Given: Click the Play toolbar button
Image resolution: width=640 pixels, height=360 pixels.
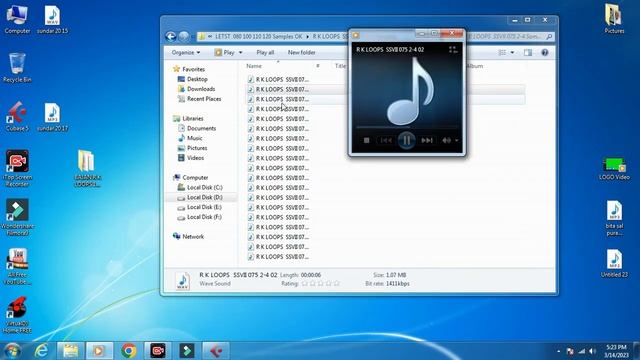Looking at the screenshot, I should coord(225,53).
